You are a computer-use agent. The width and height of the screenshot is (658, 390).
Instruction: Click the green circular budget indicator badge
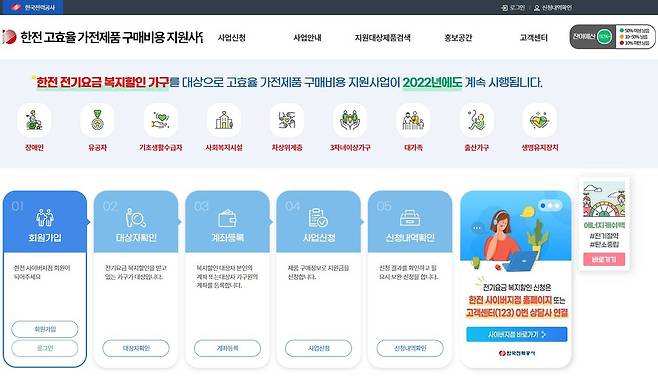coord(604,37)
